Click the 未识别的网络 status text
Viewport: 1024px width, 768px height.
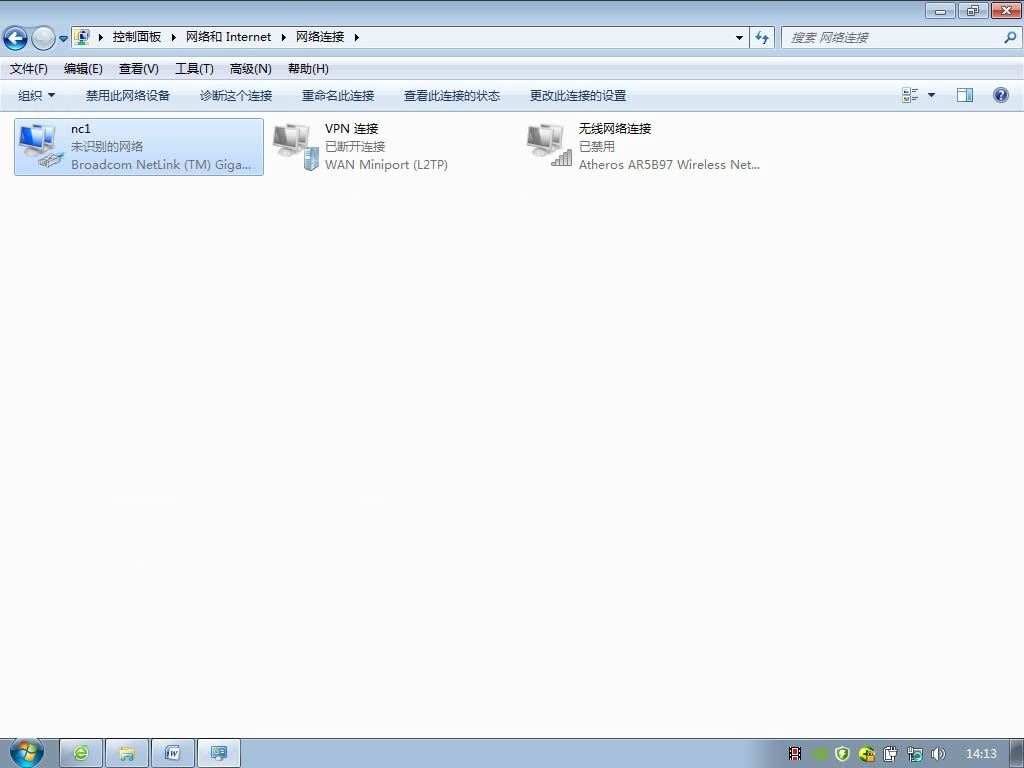coord(106,146)
